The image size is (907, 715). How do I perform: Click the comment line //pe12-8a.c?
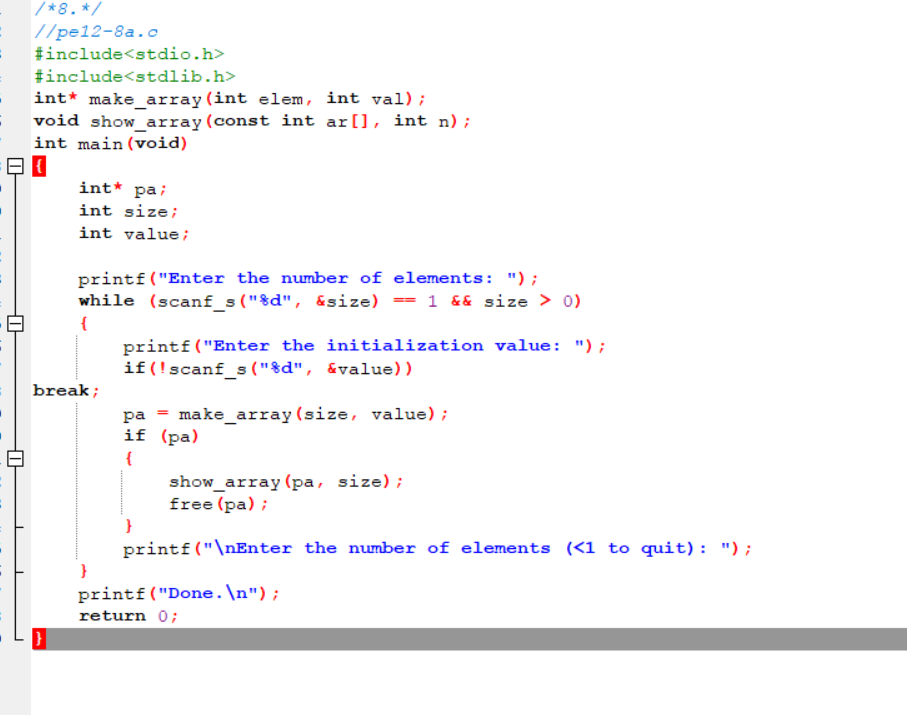click(x=96, y=32)
